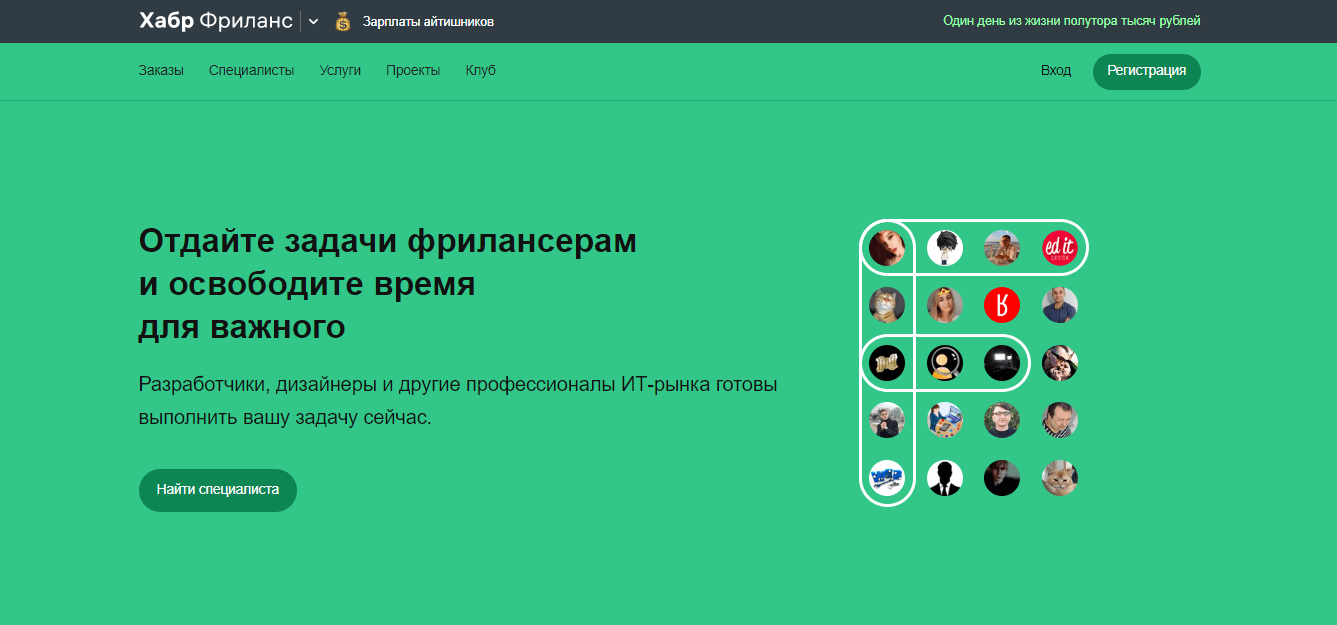This screenshot has width=1337, height=625.
Task: Open the man on the beach avatar
Action: (x=1002, y=247)
